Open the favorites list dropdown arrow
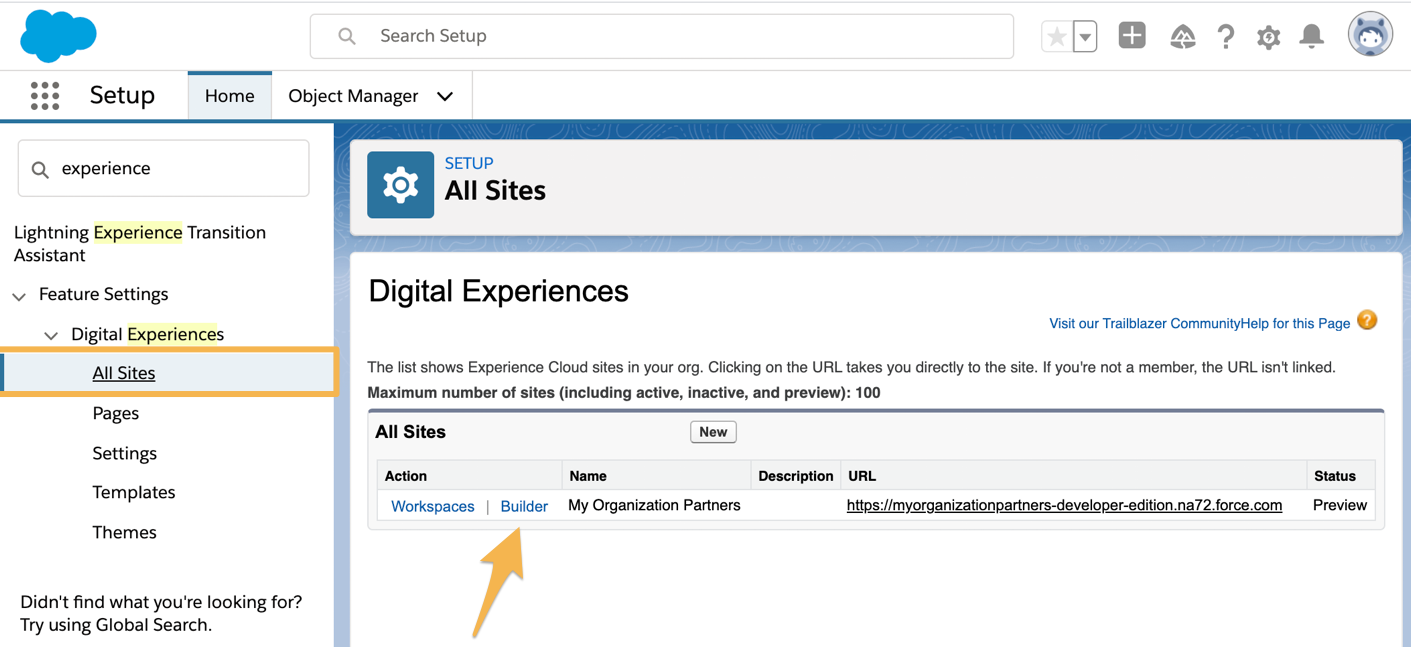This screenshot has height=647, width=1411. pos(1085,36)
